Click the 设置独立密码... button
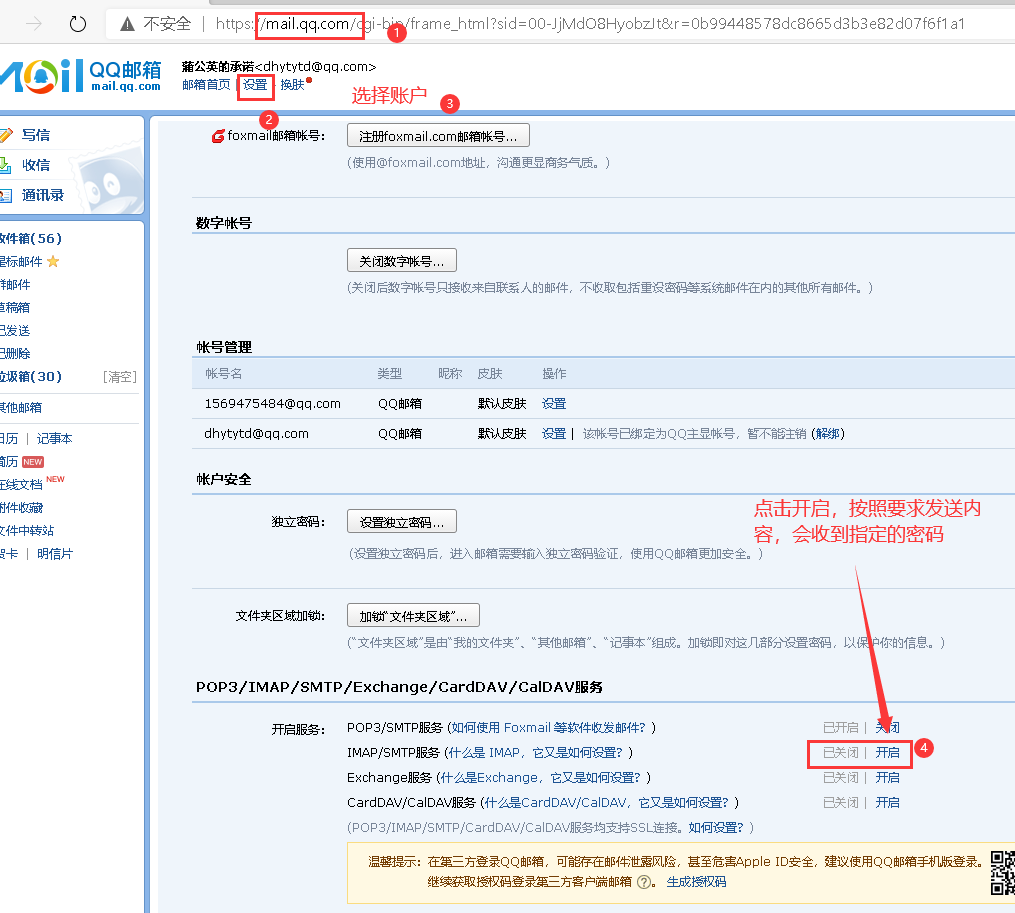This screenshot has width=1015, height=913. tap(402, 522)
